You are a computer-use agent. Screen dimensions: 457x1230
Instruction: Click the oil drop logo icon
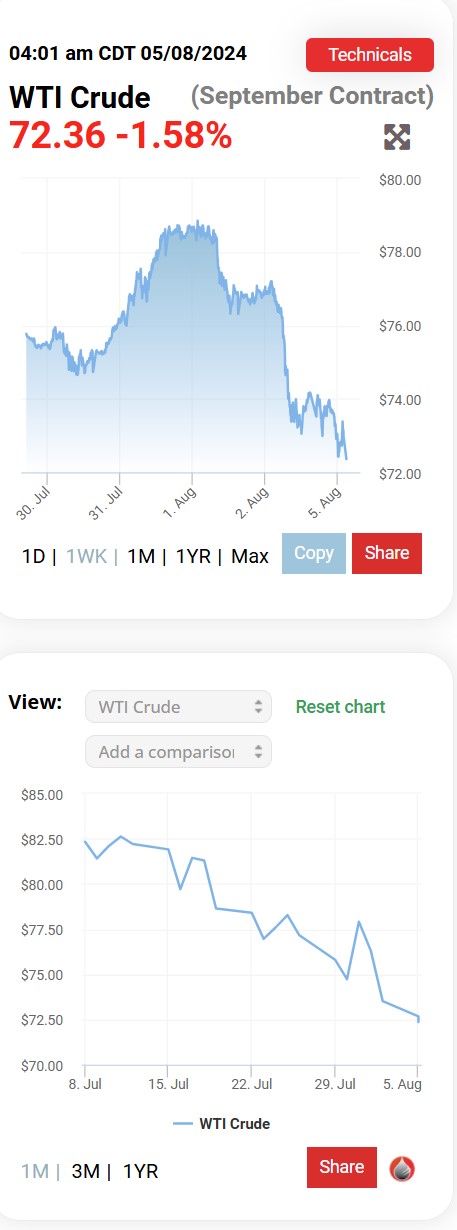coord(401,1168)
